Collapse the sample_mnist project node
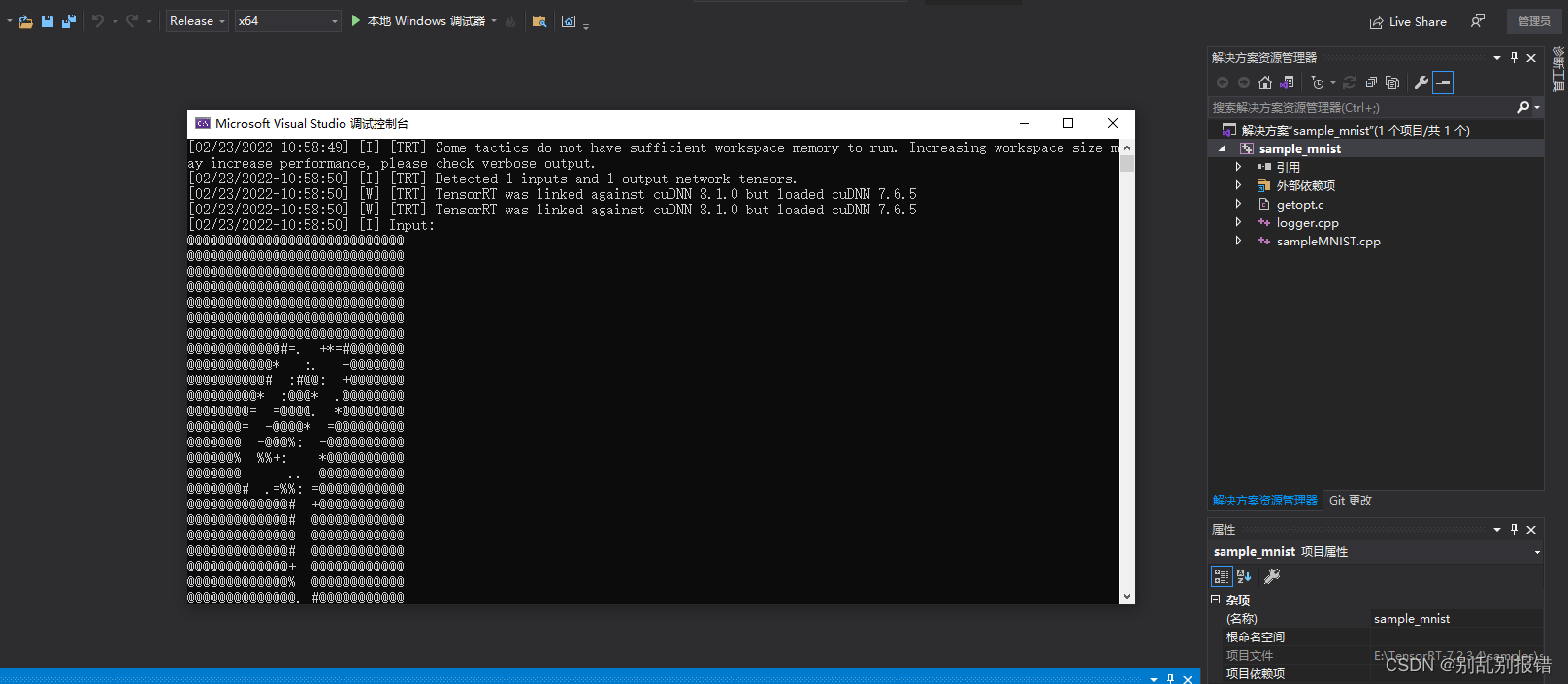Screen dimensions: 1568x684 1223,149
